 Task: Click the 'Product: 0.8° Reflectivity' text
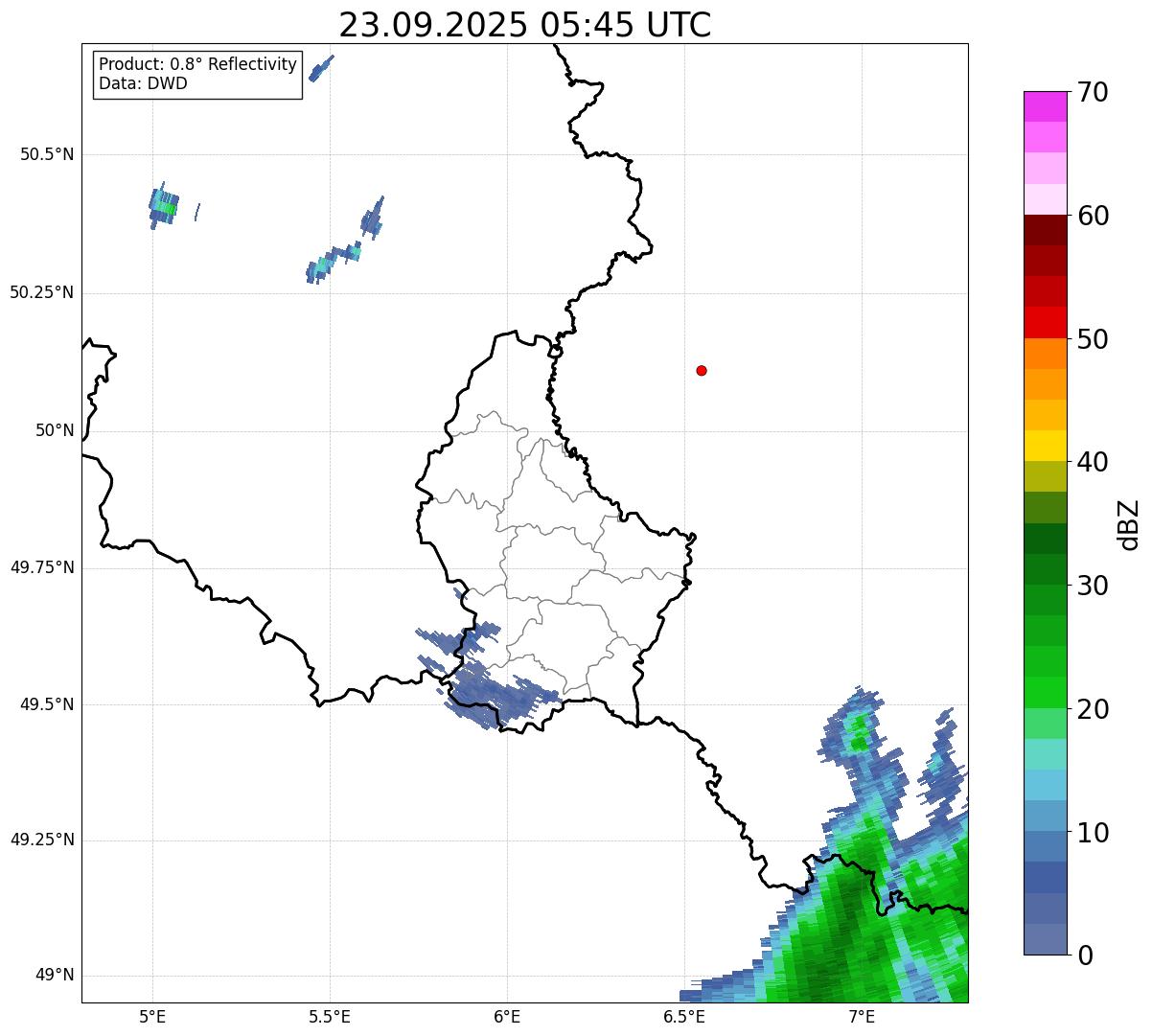pos(198,64)
